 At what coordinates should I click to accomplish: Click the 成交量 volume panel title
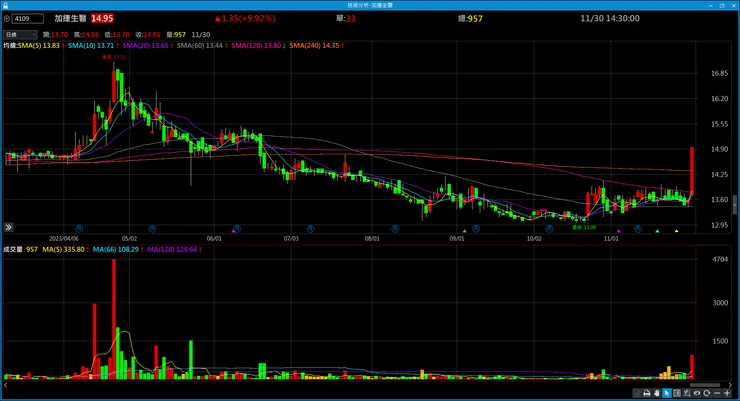coord(13,249)
